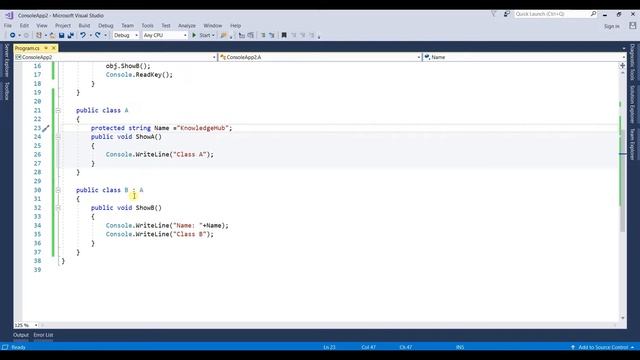Screen dimensions: 640x360
Task: Click the editor vertical scrollbar thumb
Action: [622, 182]
